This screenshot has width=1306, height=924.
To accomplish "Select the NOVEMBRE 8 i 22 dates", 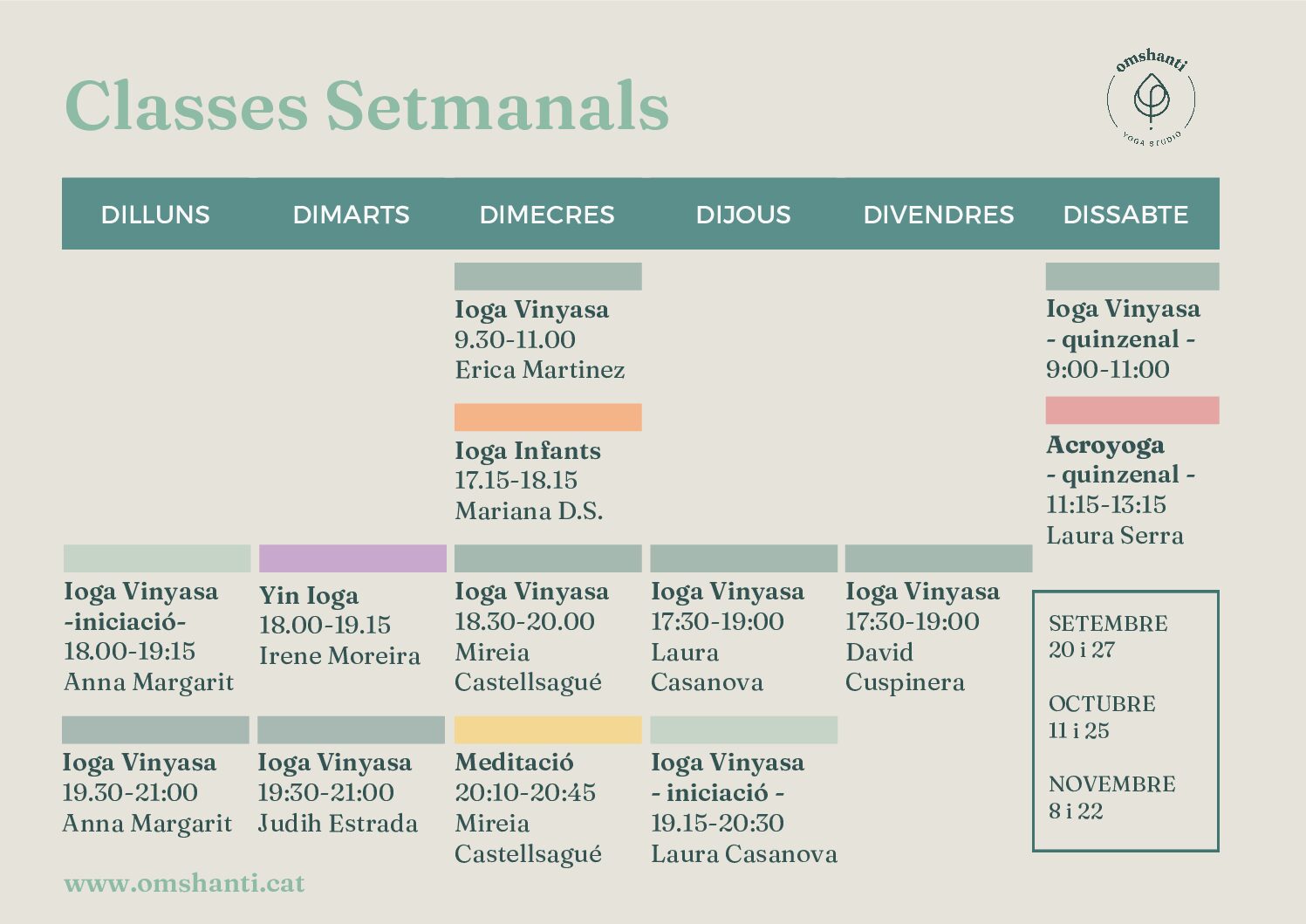I will 1111,797.
